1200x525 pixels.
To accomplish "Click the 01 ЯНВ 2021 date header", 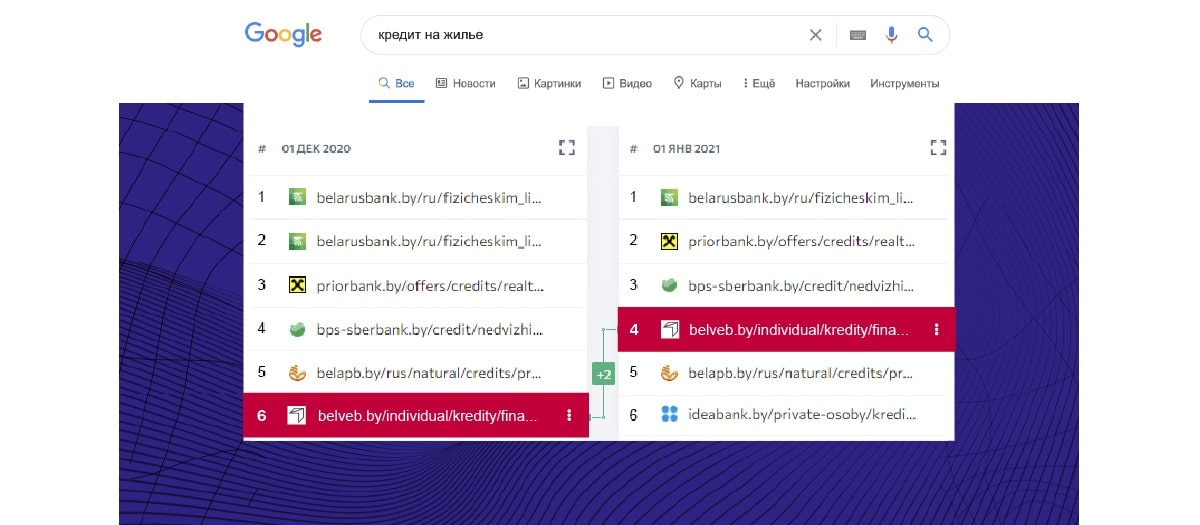I will [687, 149].
